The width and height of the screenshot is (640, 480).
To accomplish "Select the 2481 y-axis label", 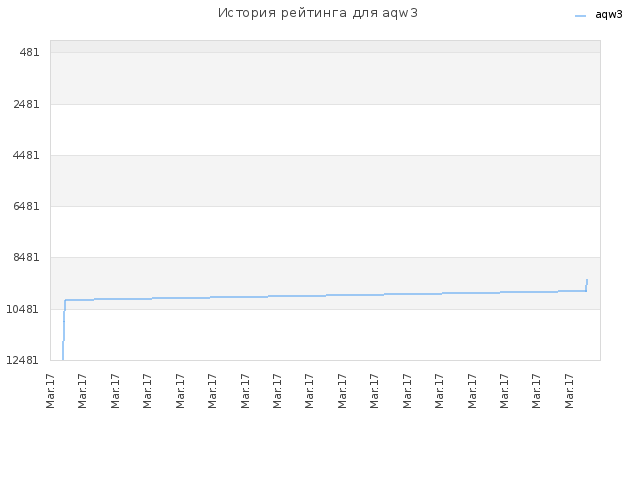I will click(x=27, y=104).
